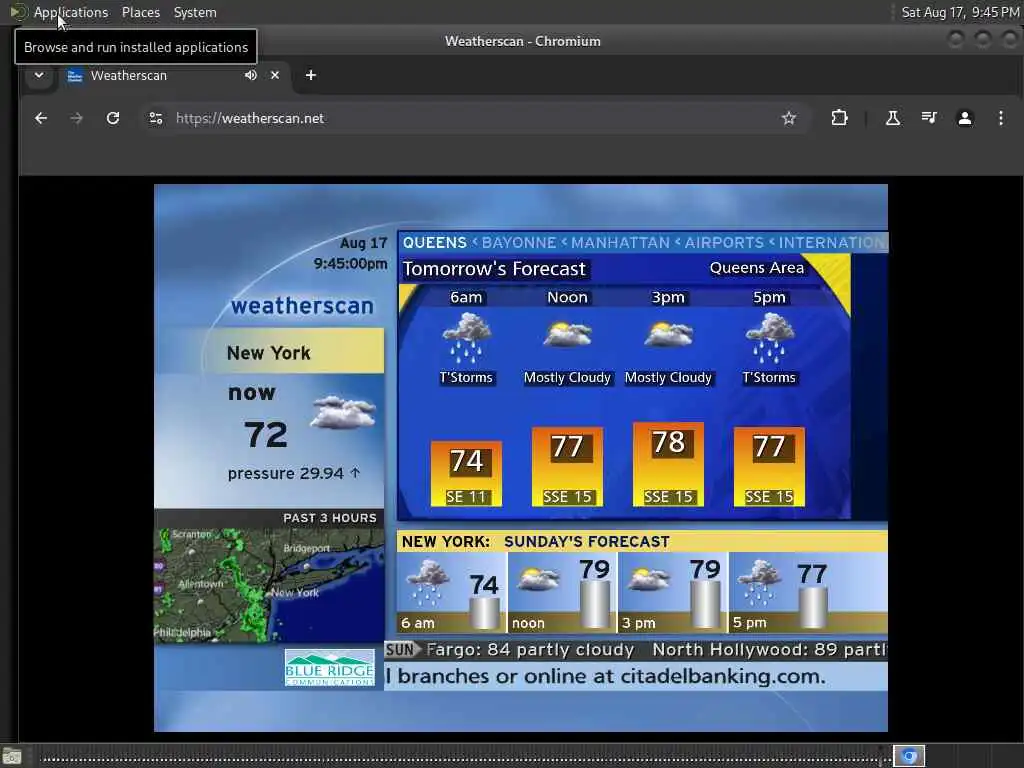Screen dimensions: 1024x768
Task: Open the Extensions puzzle icon
Action: 839,118
